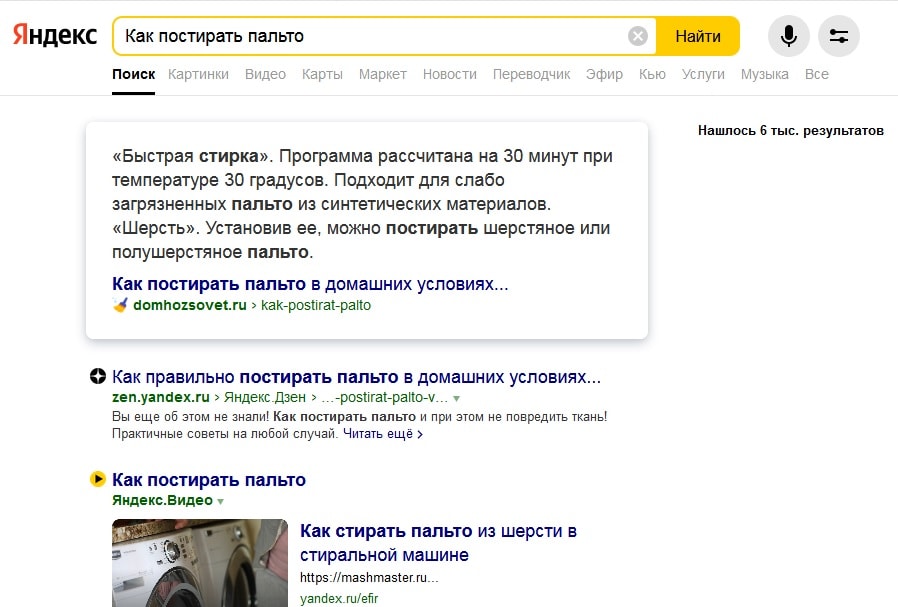Go to the Новости tab

pyautogui.click(x=450, y=74)
